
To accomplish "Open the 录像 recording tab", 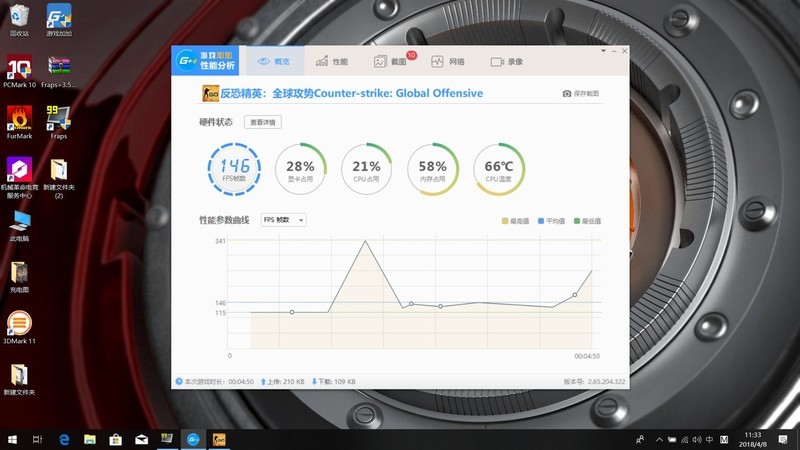I will click(x=507, y=62).
